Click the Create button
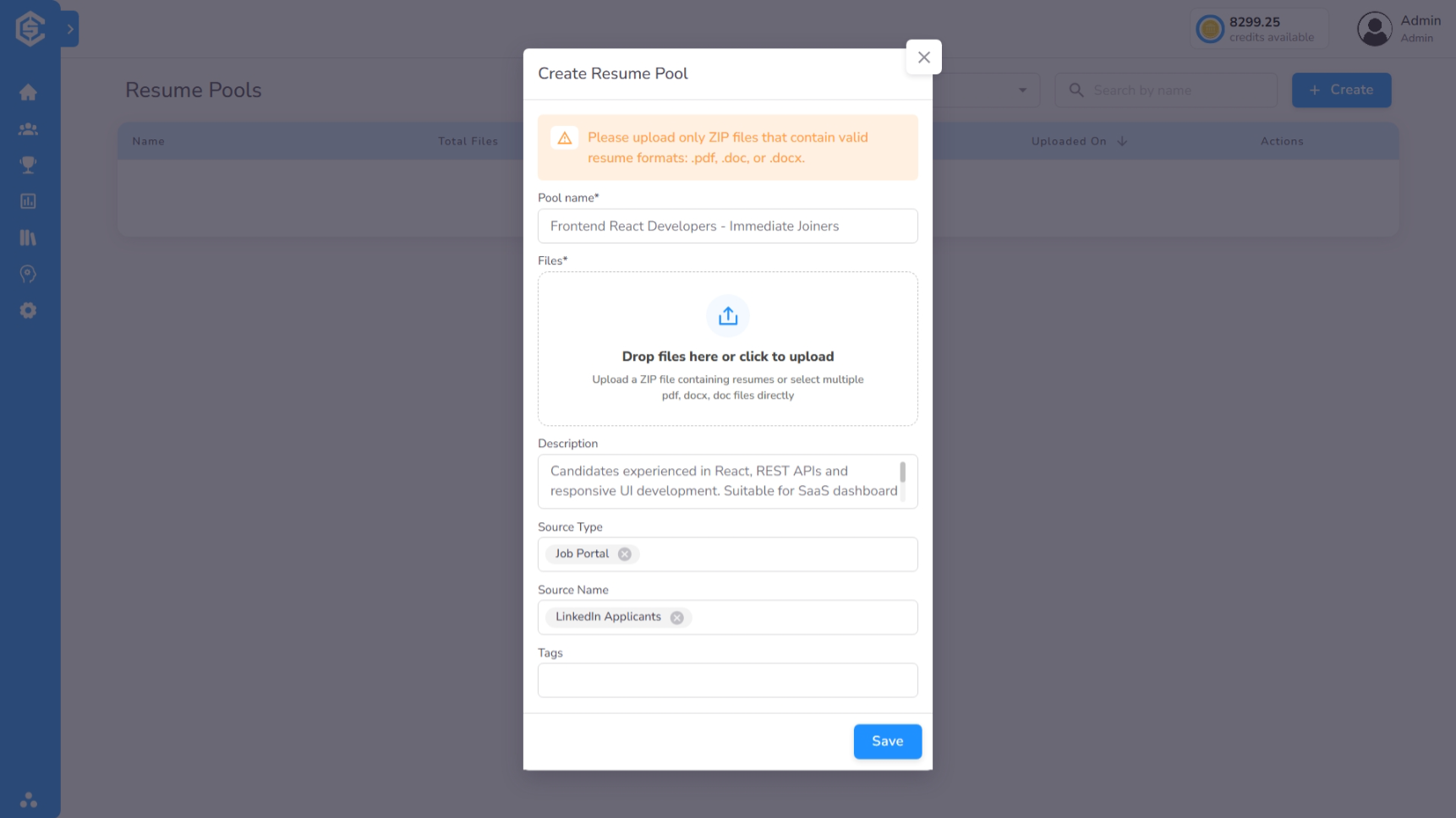The image size is (1456, 818). click(1341, 90)
